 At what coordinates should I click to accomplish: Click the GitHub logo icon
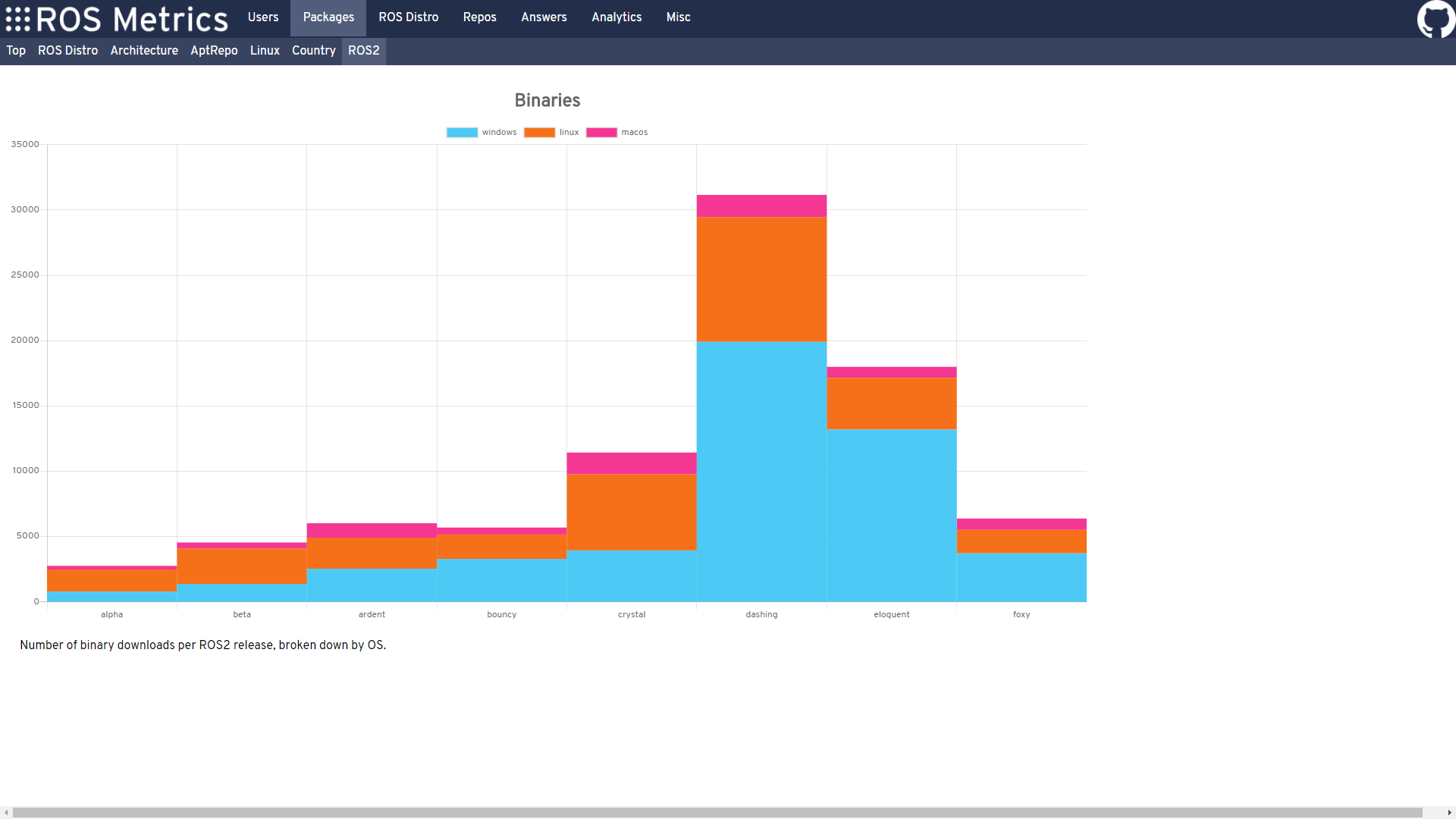pyautogui.click(x=1436, y=19)
